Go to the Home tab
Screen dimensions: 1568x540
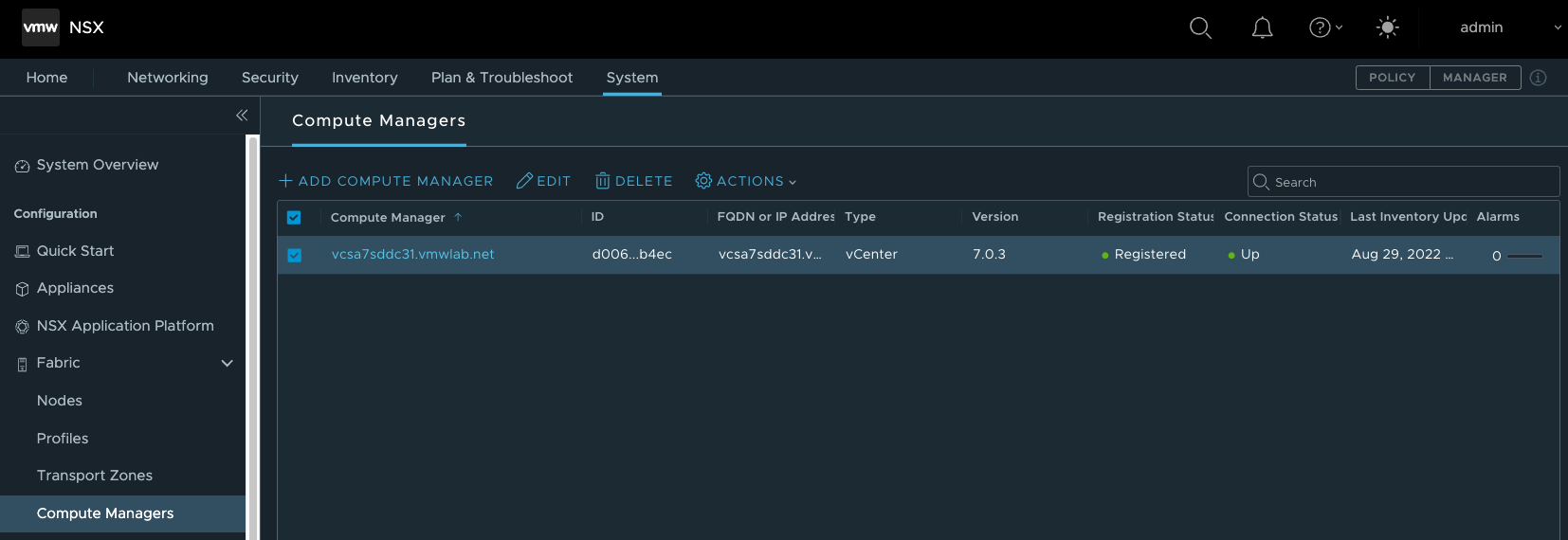pyautogui.click(x=46, y=78)
